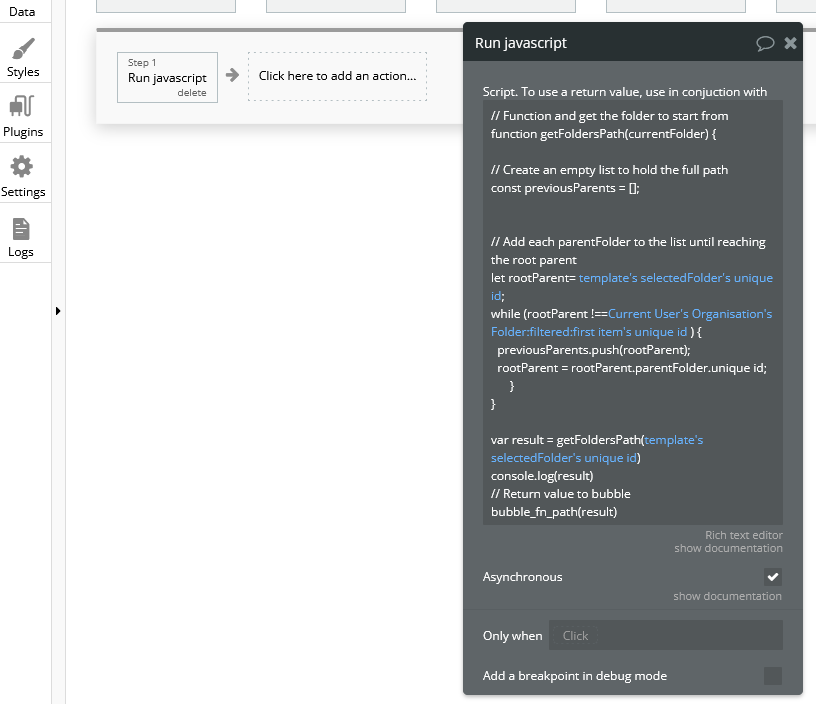Close the Run javascript panel
Screen dimensions: 816x704
pyautogui.click(x=790, y=43)
